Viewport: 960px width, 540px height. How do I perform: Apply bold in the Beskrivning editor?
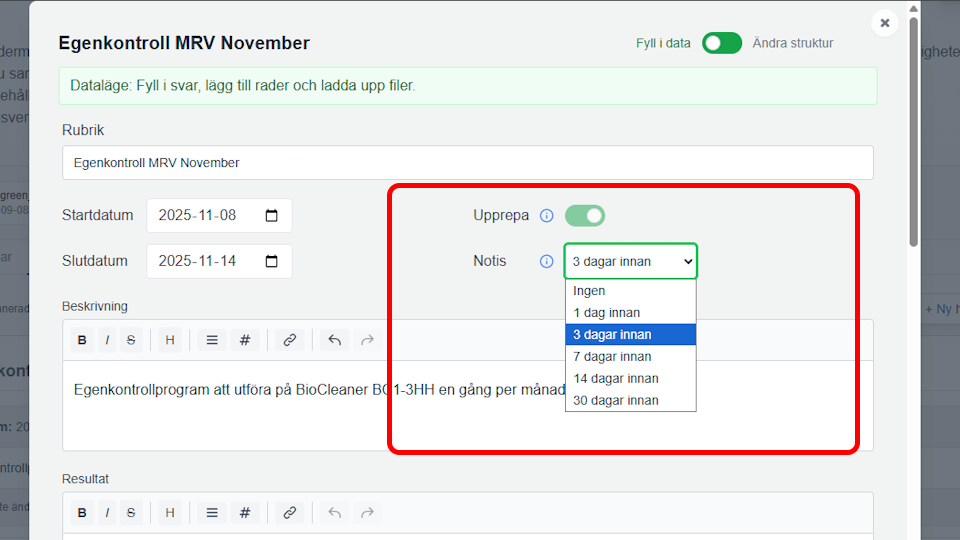82,340
